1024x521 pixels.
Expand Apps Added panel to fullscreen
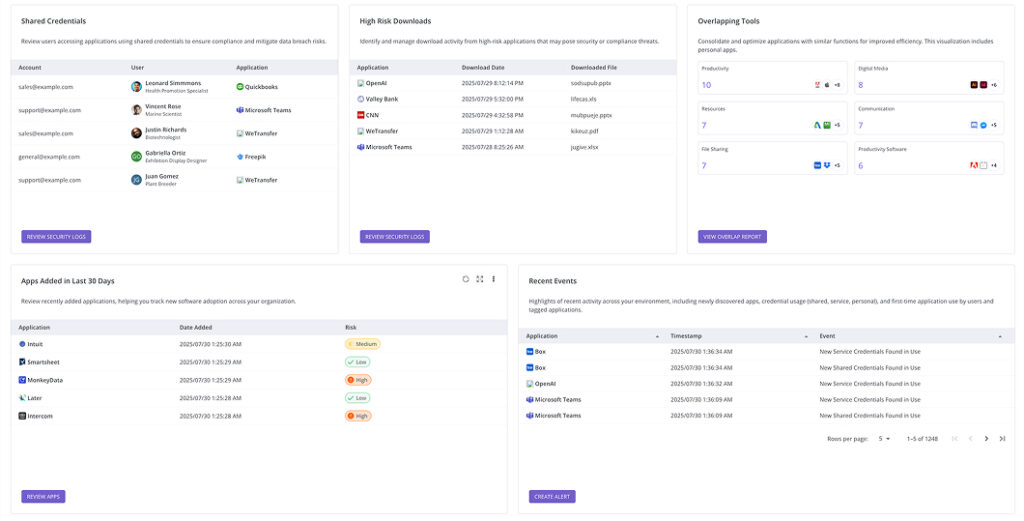pyautogui.click(x=480, y=279)
